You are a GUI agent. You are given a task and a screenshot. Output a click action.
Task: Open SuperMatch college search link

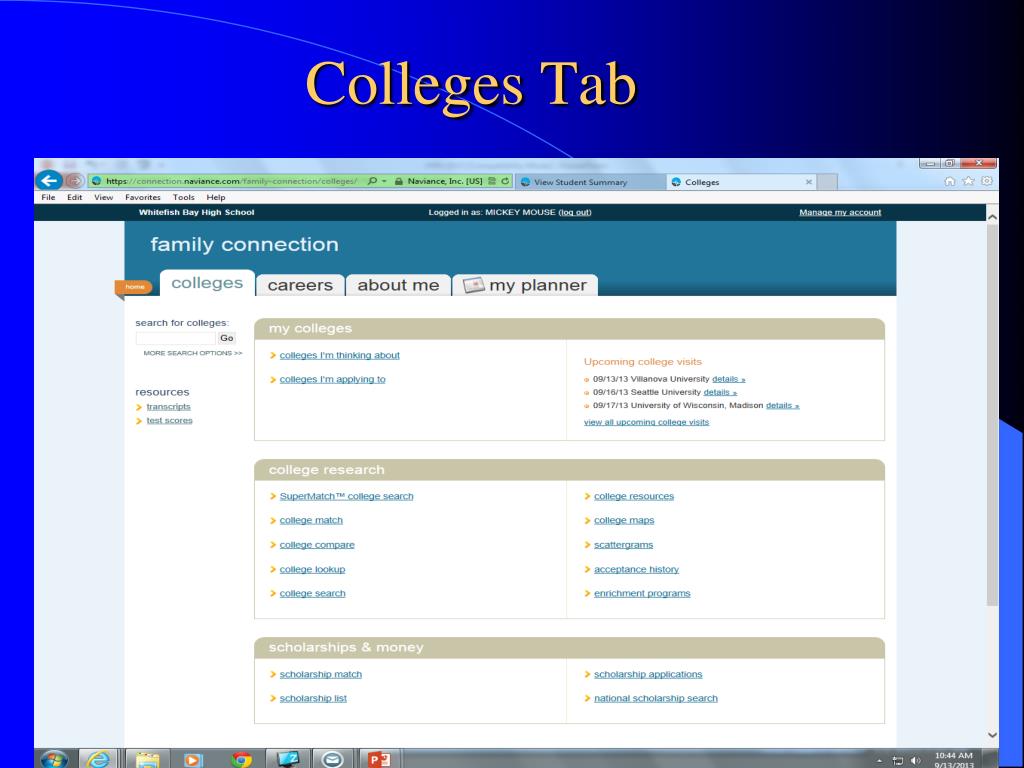(x=346, y=496)
